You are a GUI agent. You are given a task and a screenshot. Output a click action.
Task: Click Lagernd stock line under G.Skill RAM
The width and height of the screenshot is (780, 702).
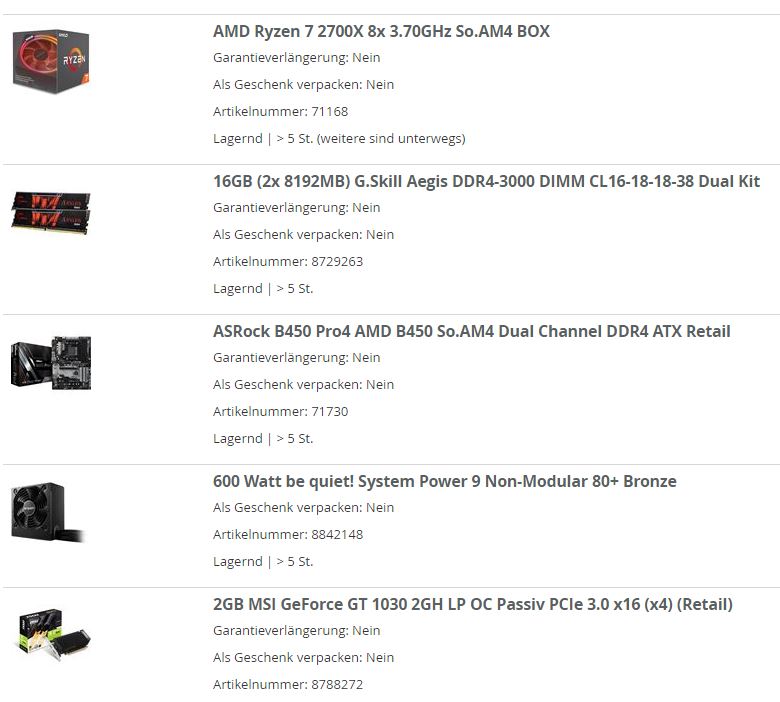263,289
